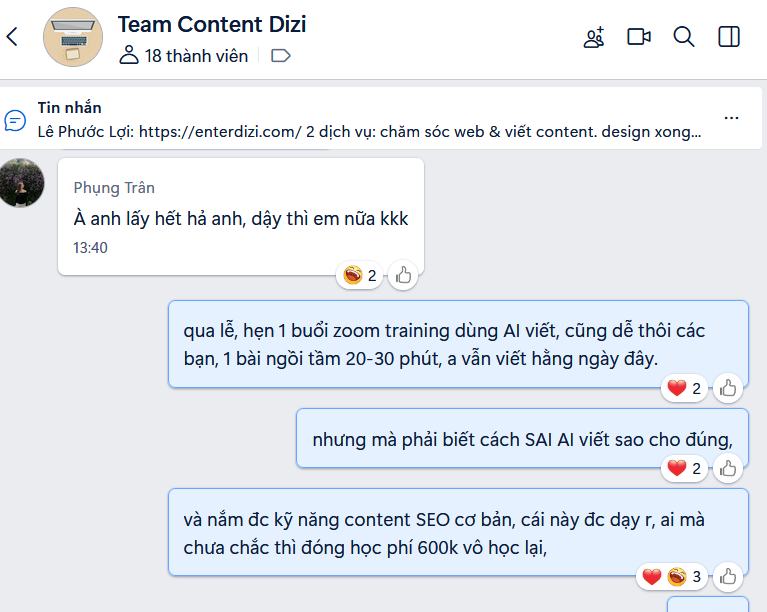Open the pinned Tin nhắn message

click(x=368, y=119)
